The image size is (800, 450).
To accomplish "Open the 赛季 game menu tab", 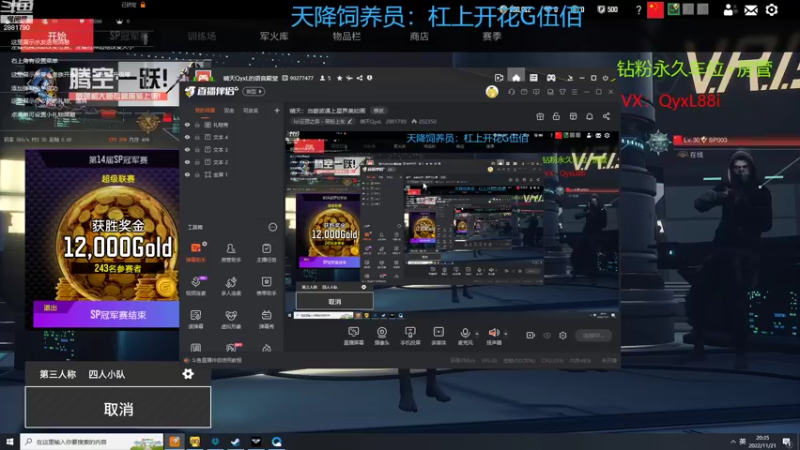I will point(491,36).
